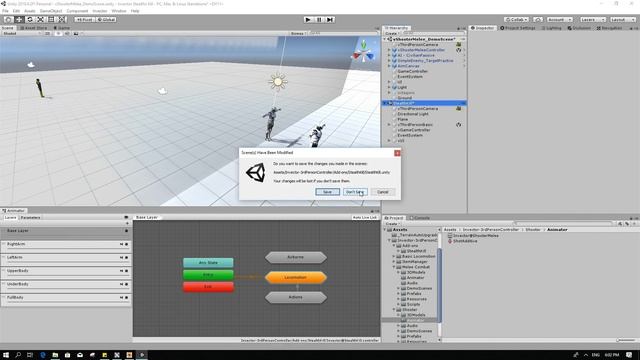640x360 pixels.
Task: Open the Invector menu
Action: pyautogui.click(x=100, y=11)
